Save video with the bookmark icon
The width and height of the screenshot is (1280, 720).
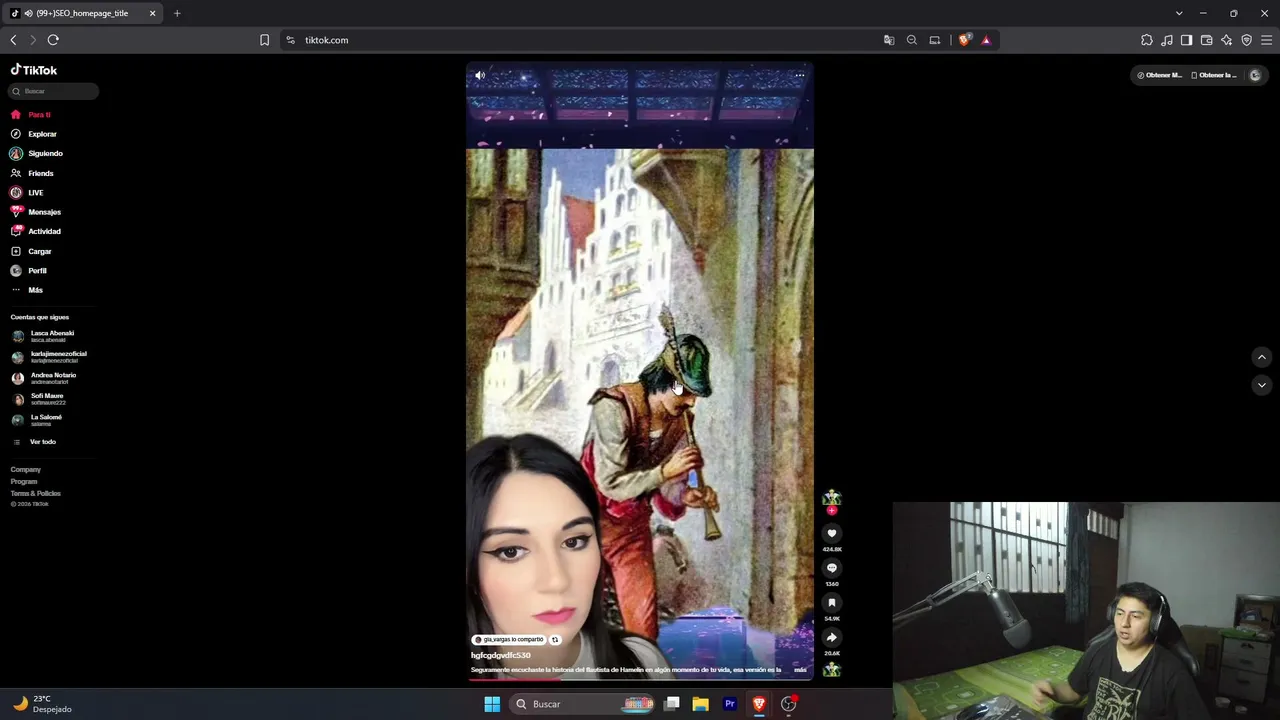(831, 603)
